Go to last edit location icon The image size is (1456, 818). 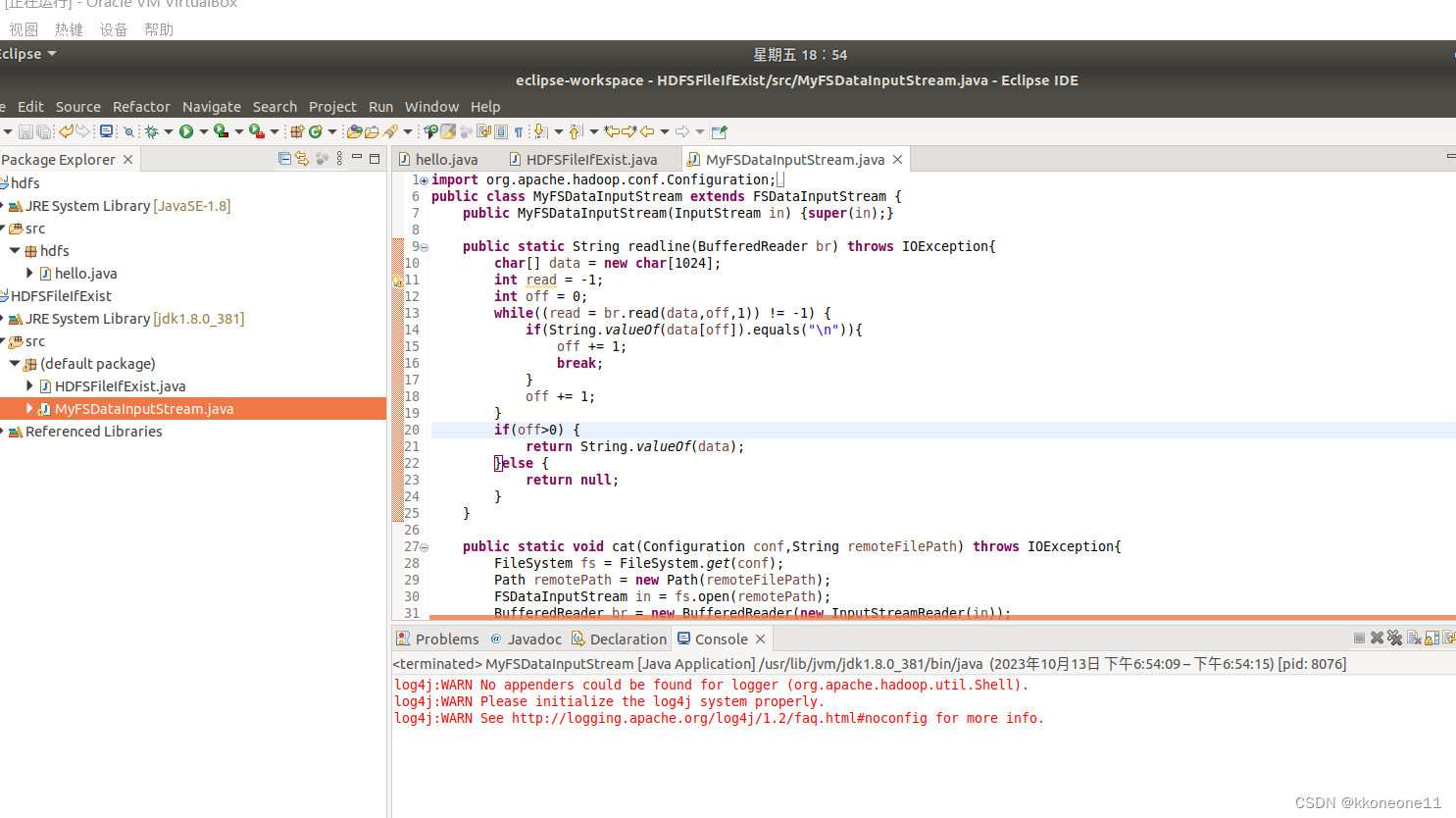[612, 131]
